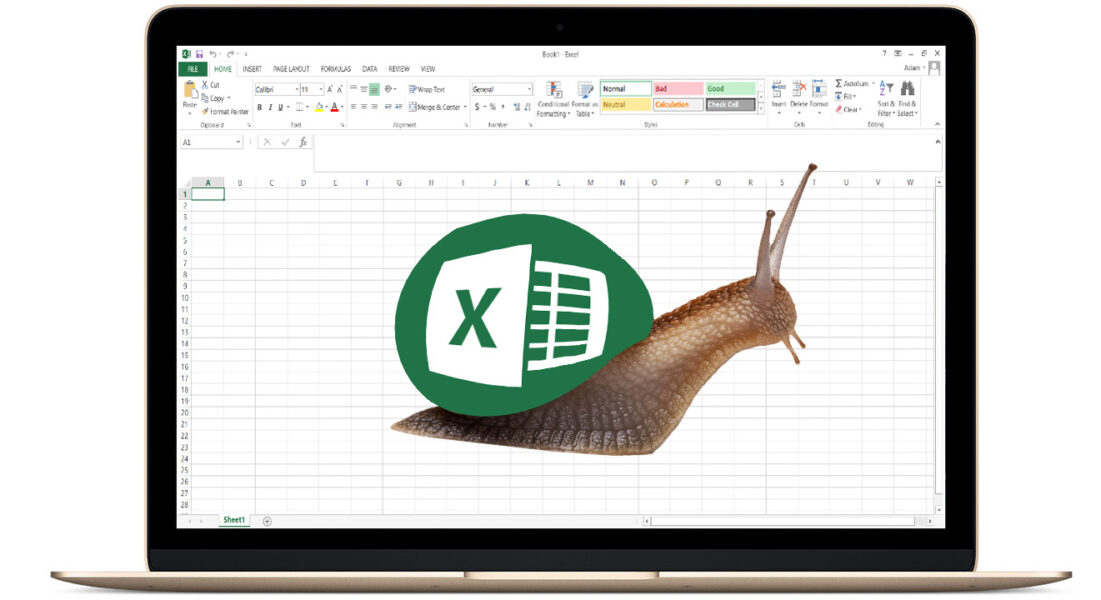
Task: Set bottom vertical alignment
Action: 374,89
